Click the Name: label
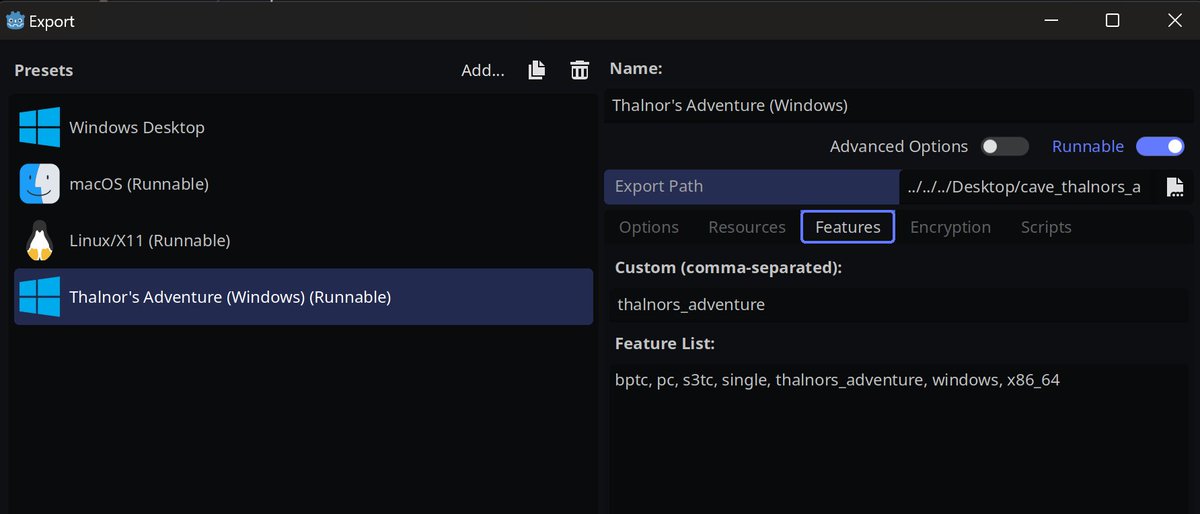Viewport: 1200px width, 514px height. pos(636,69)
